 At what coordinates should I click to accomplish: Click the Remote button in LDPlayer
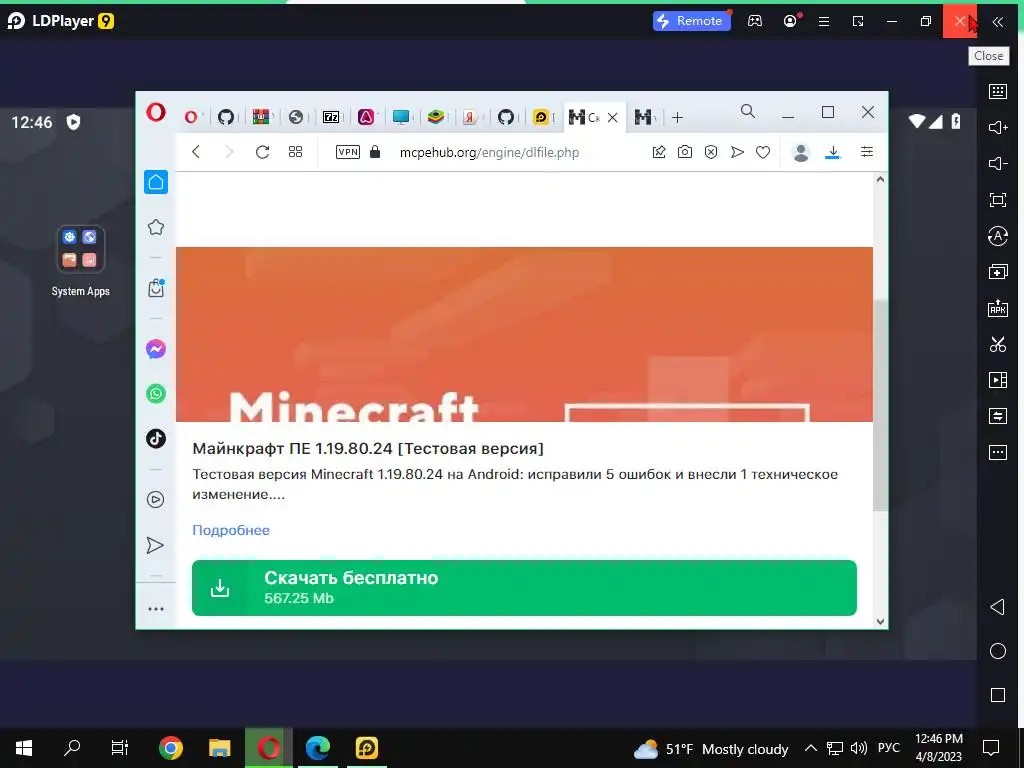(692, 21)
